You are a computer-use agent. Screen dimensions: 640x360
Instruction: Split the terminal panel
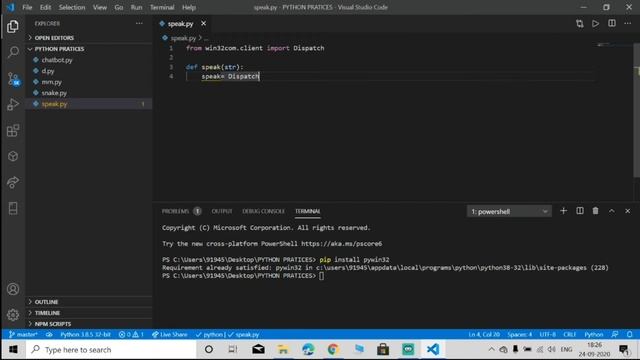click(580, 211)
